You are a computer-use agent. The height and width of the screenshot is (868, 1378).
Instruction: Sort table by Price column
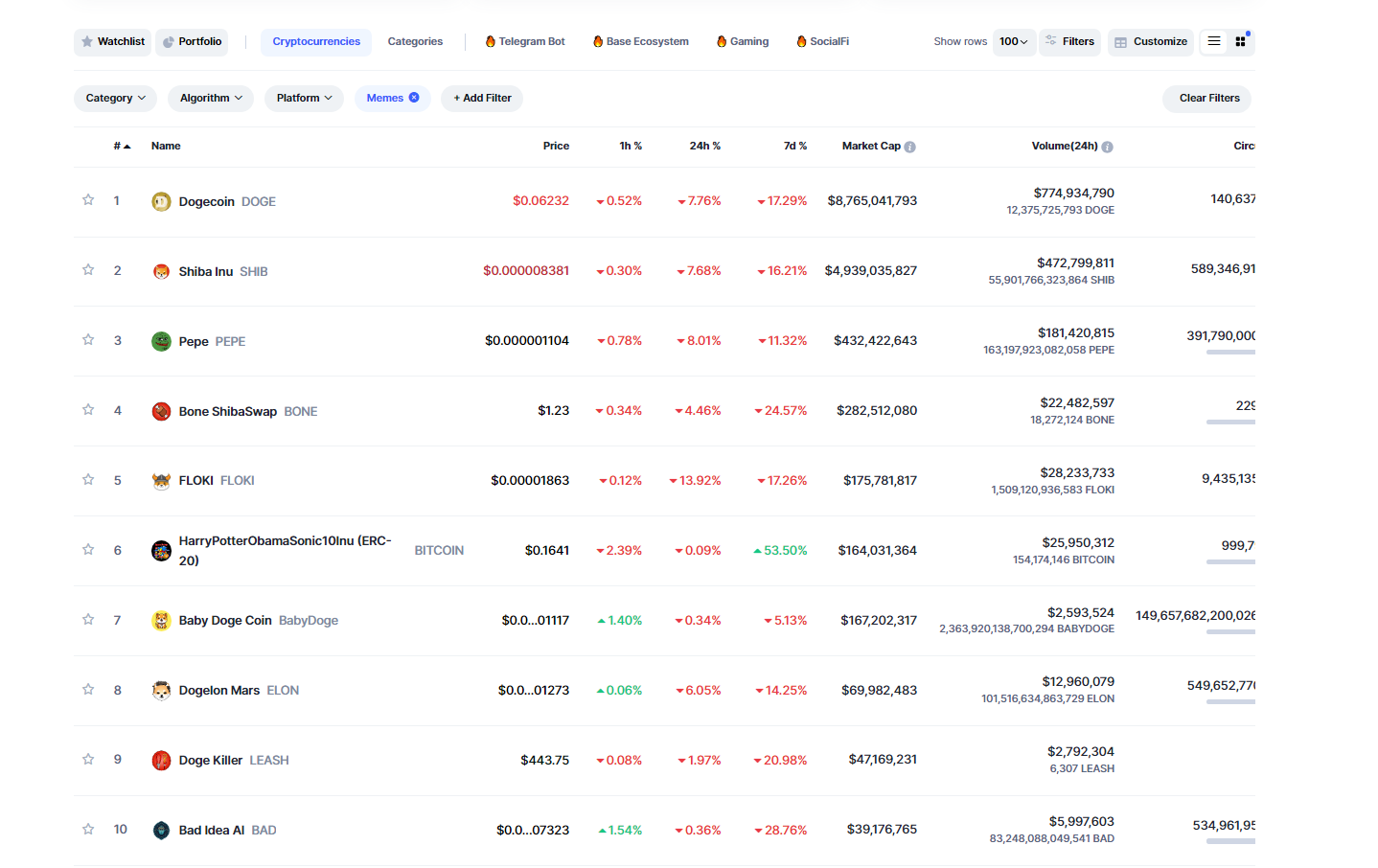[556, 147]
